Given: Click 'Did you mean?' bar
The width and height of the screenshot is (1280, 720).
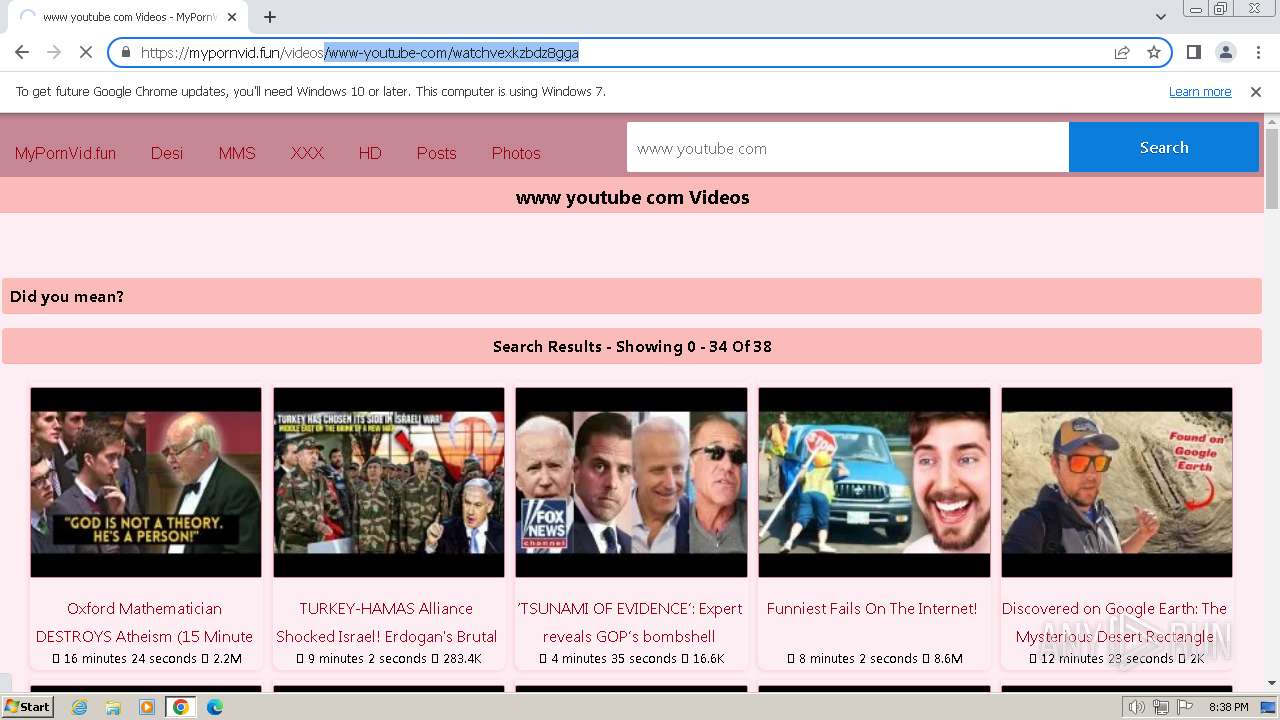Looking at the screenshot, I should [632, 296].
